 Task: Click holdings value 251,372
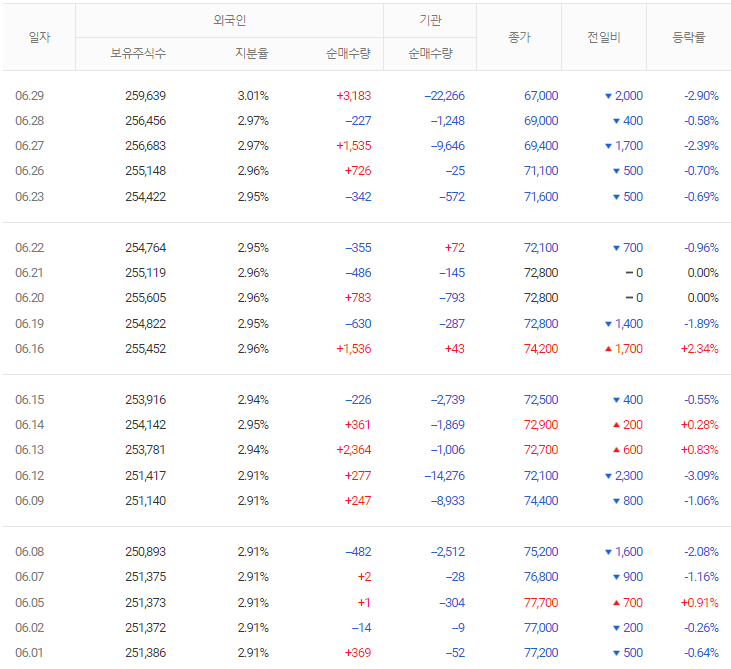(x=145, y=628)
